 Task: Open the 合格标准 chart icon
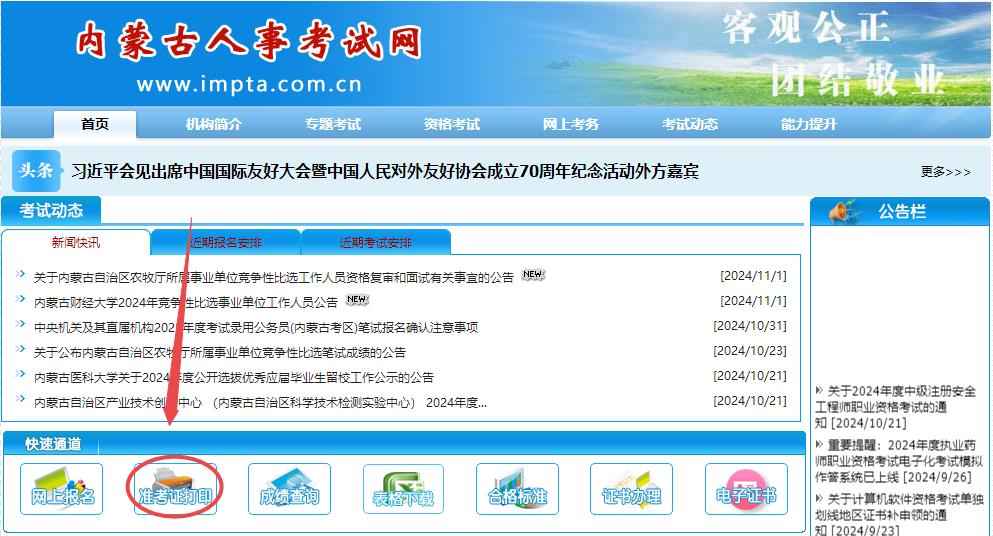[517, 489]
